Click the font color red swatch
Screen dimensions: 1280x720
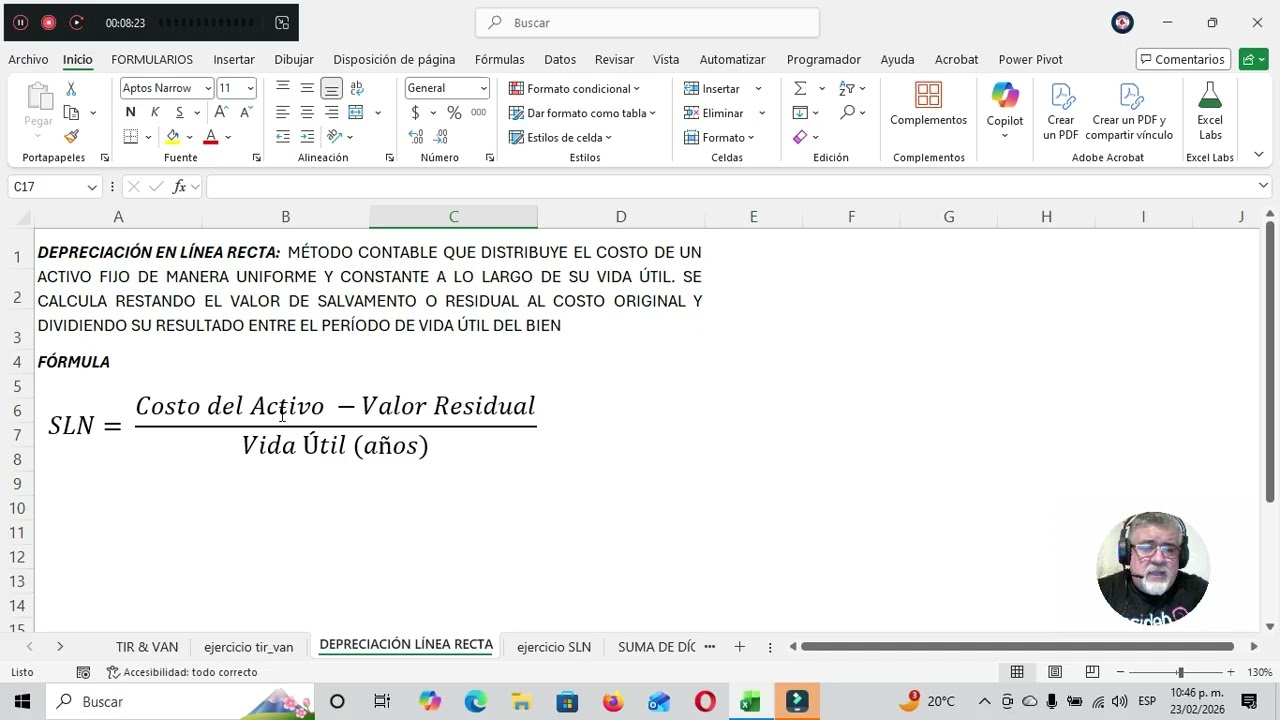[210, 137]
